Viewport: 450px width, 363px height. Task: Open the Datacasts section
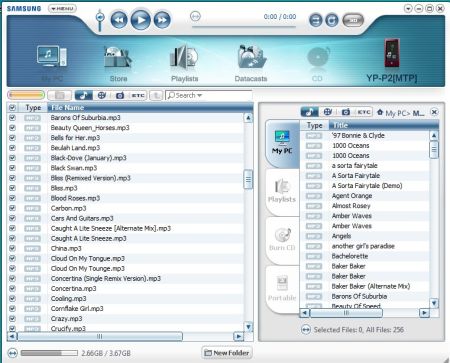click(251, 63)
